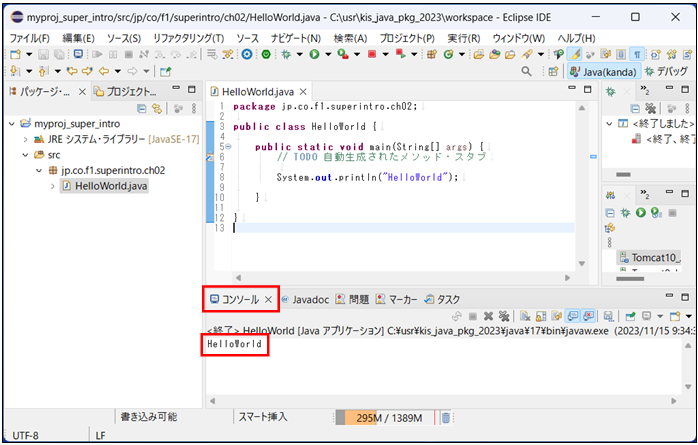Image resolution: width=698 pixels, height=445 pixels.
Task: Run garbage collector using trash icon
Action: [x=446, y=418]
